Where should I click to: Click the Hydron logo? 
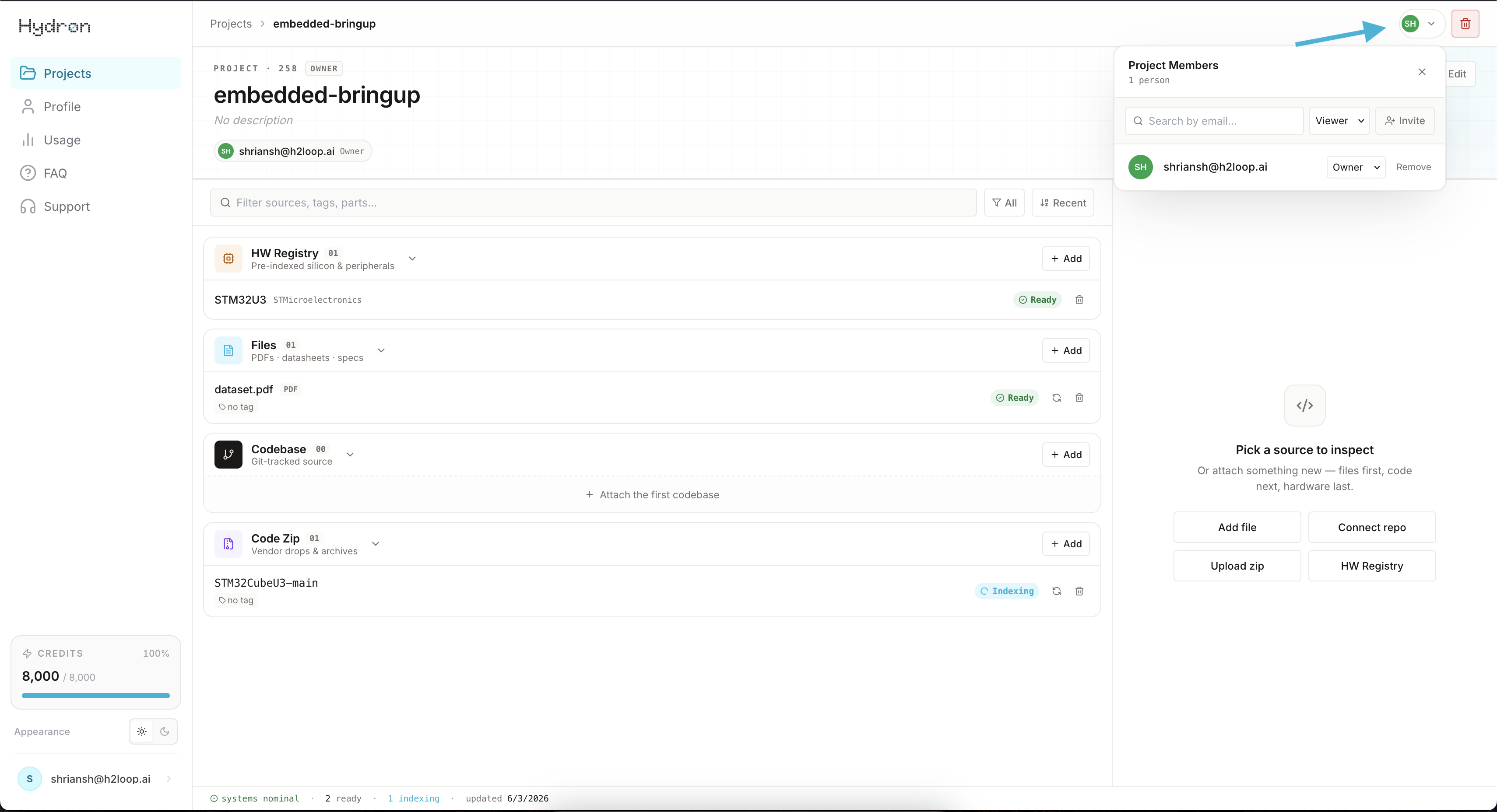(55, 26)
